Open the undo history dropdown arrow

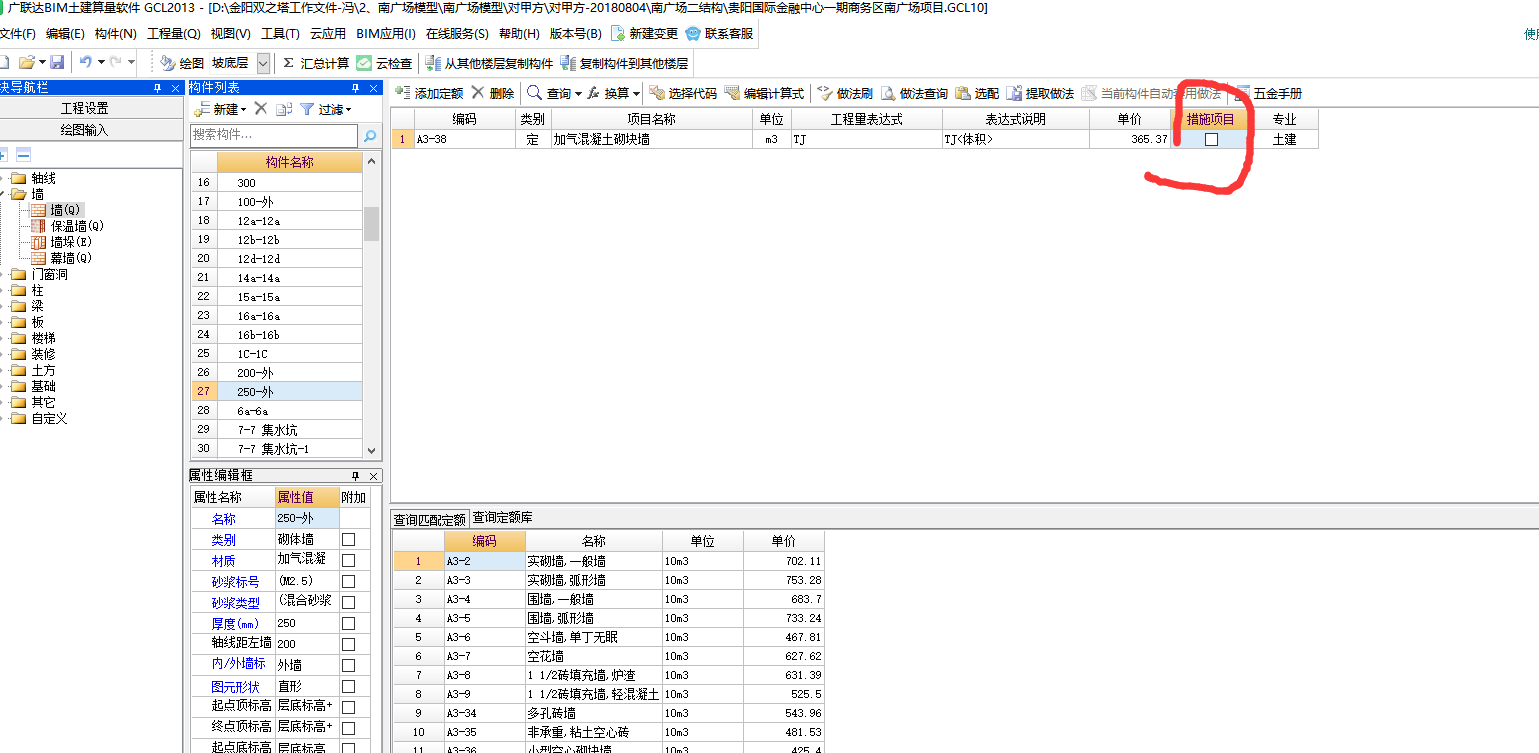pyautogui.click(x=101, y=63)
